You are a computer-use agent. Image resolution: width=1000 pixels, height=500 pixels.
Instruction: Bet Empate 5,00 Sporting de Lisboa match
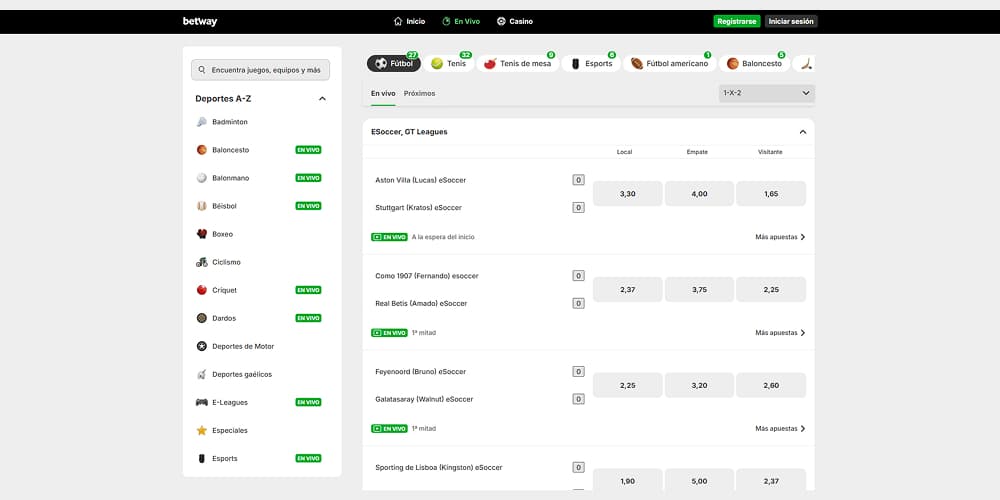click(699, 481)
